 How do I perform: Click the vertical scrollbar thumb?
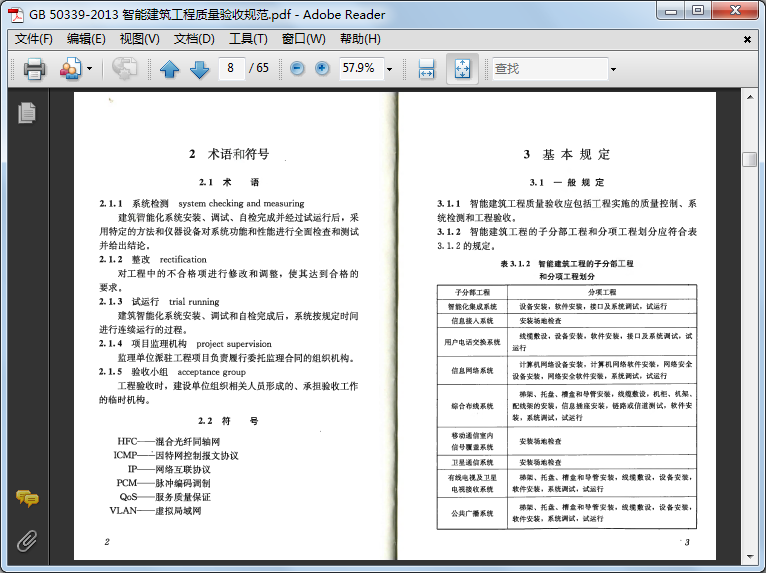pos(749,160)
